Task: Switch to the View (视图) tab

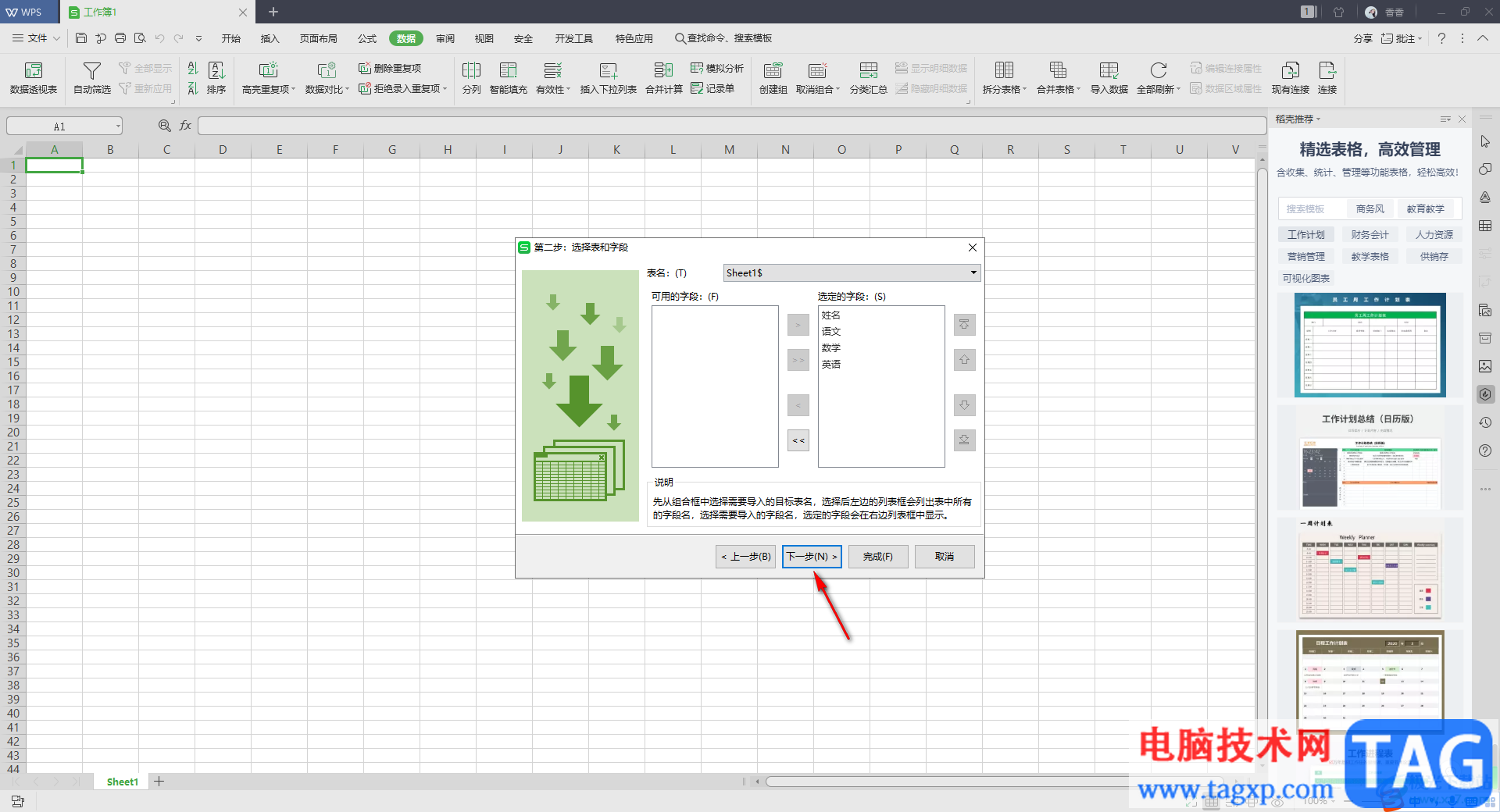Action: pos(484,38)
